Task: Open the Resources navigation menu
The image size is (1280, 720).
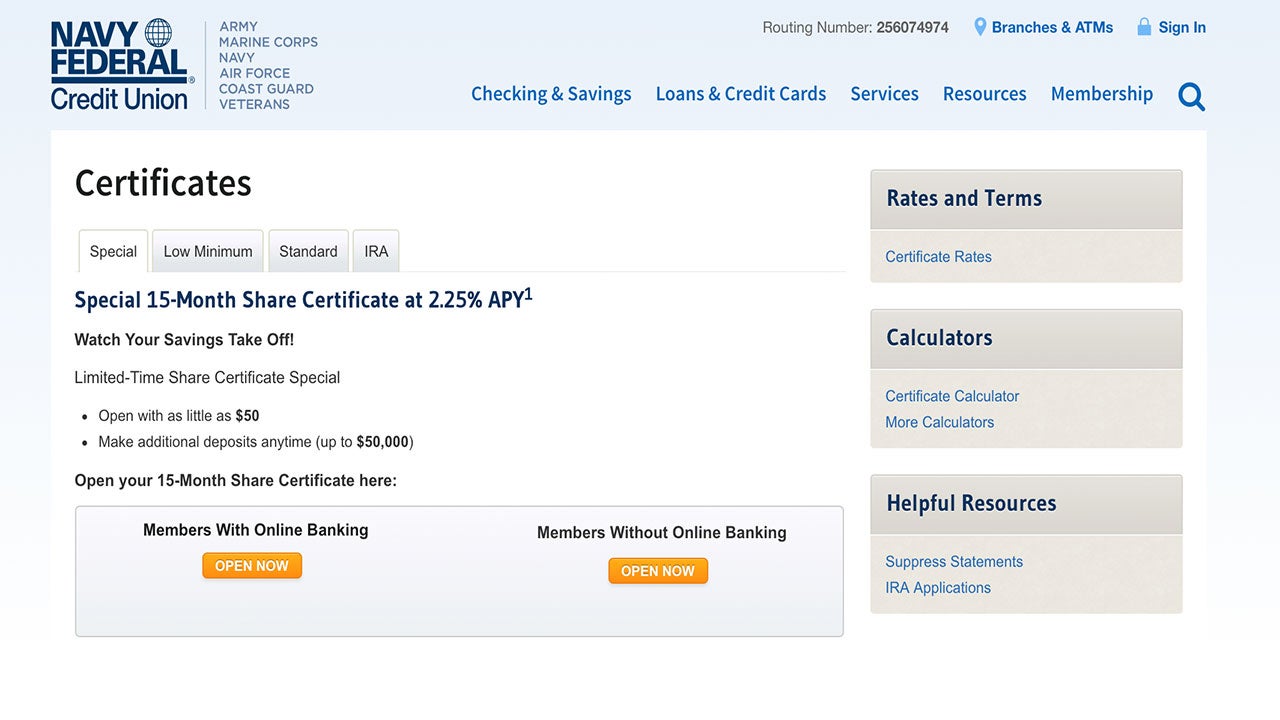Action: point(984,94)
